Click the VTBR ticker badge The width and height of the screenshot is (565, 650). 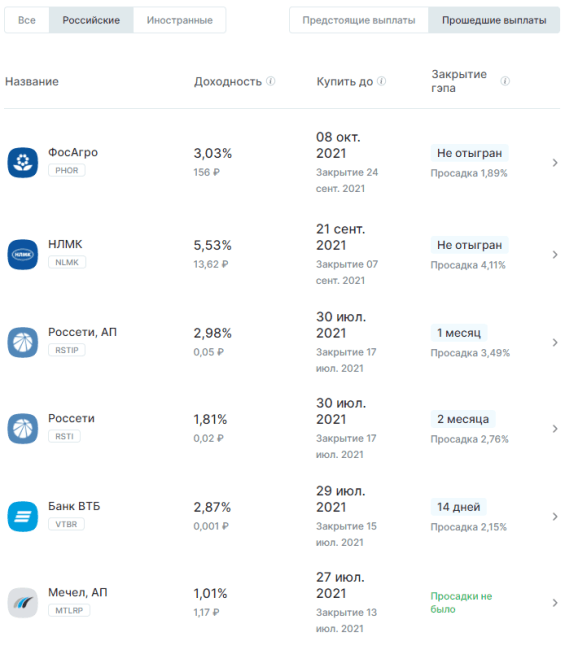coord(66,524)
